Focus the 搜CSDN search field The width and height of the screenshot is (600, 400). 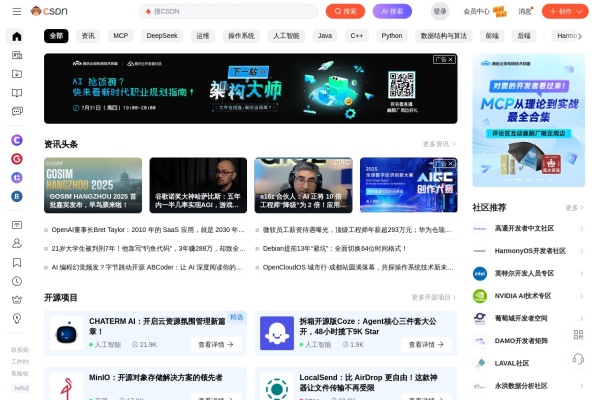(x=228, y=11)
